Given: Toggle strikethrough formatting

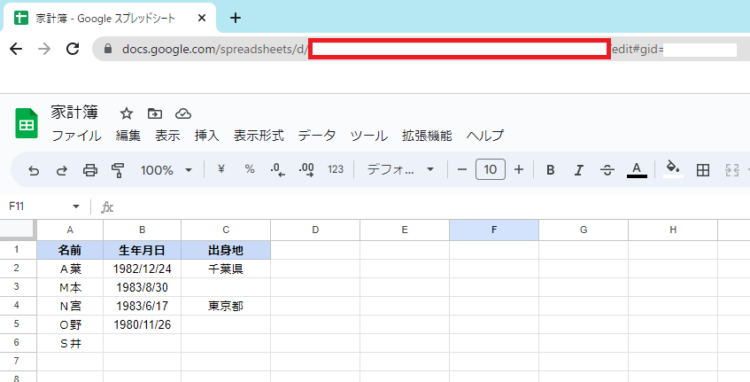Looking at the screenshot, I should (x=607, y=170).
